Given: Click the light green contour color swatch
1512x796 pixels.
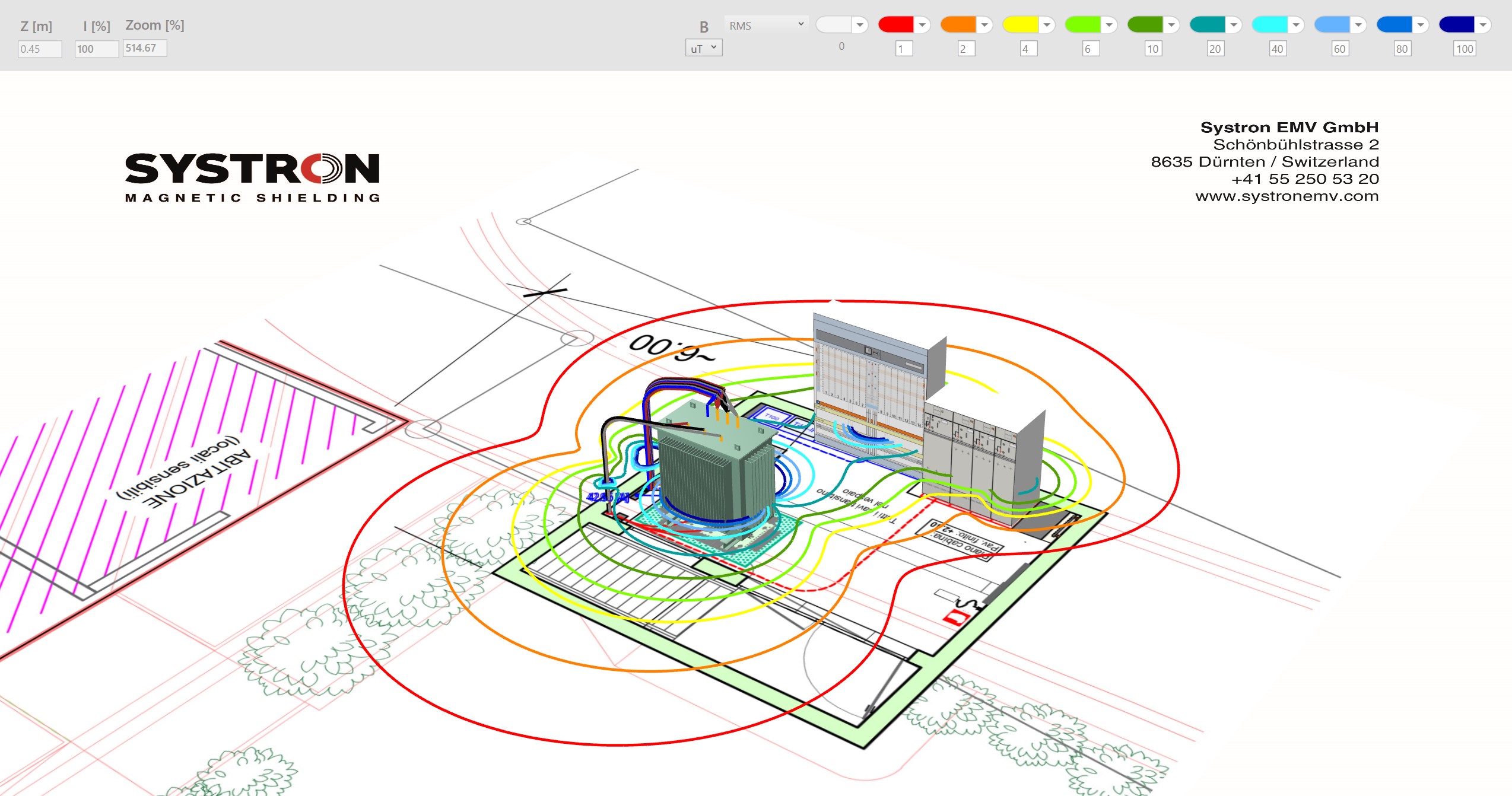Looking at the screenshot, I should coord(1082,25).
